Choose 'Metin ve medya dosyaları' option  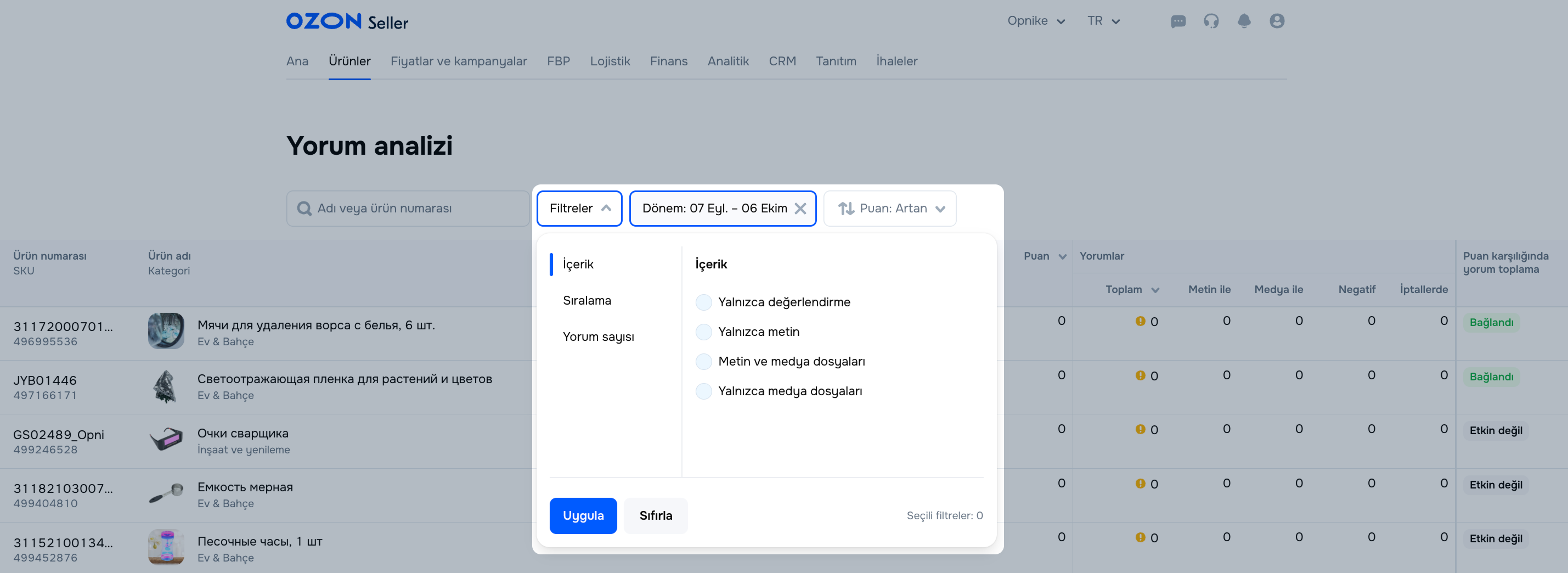(704, 362)
